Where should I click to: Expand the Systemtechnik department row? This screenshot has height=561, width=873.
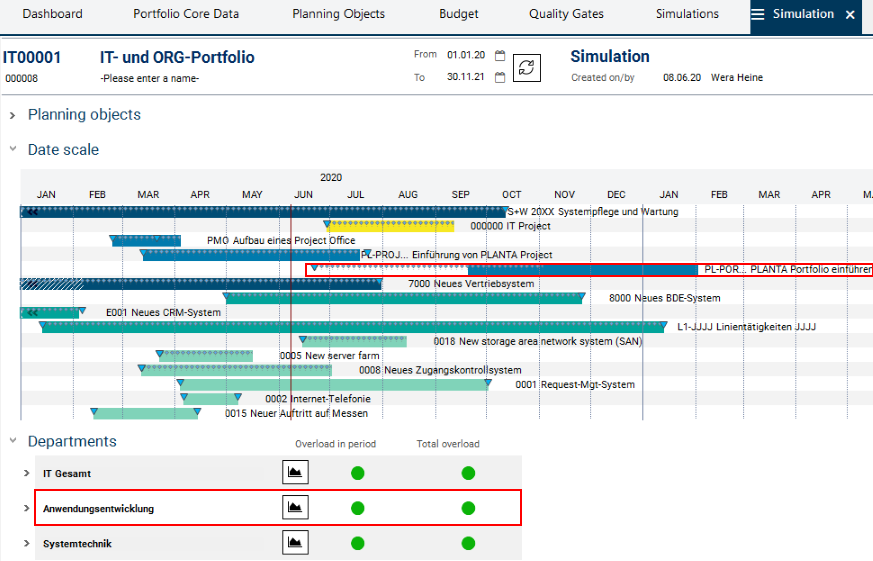point(27,544)
